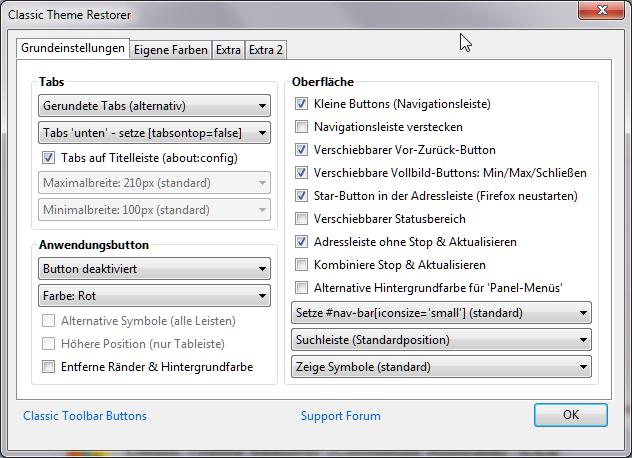Screen dimensions: 632x458
Task: Check Entferne Ränder & Hintergrundfarbe
Action: [x=48, y=367]
